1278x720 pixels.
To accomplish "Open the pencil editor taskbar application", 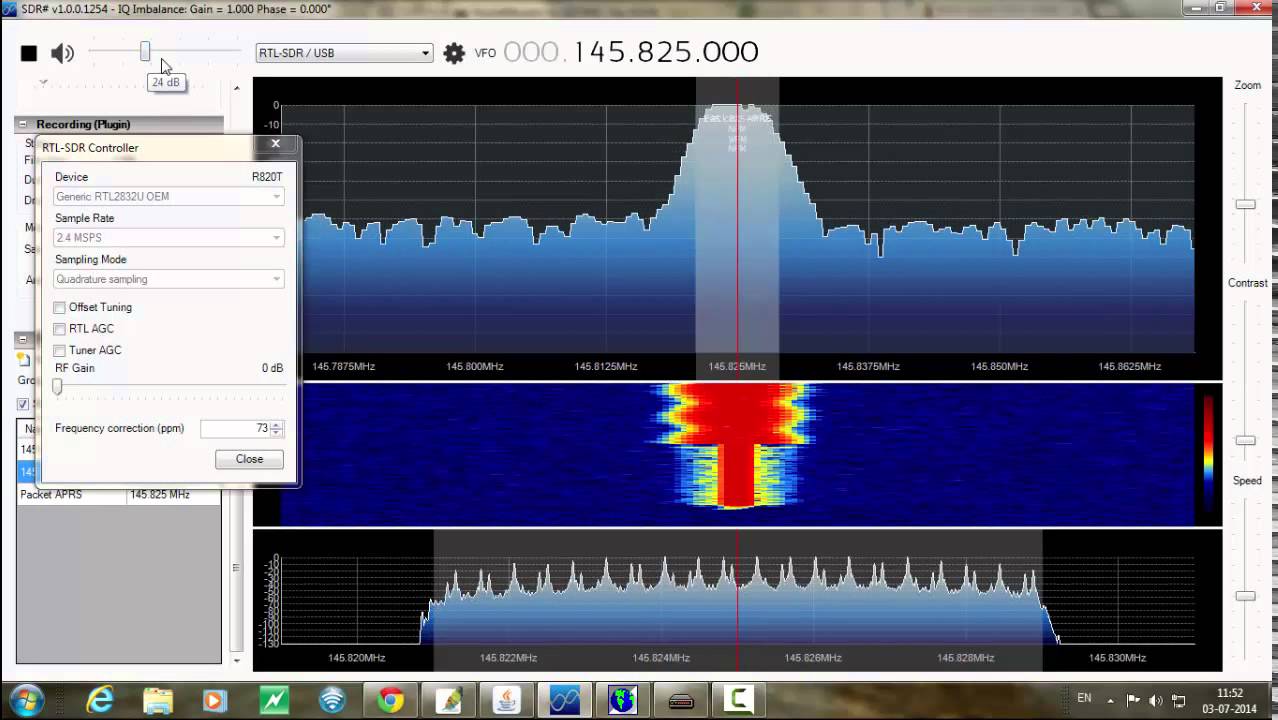I will (x=446, y=700).
